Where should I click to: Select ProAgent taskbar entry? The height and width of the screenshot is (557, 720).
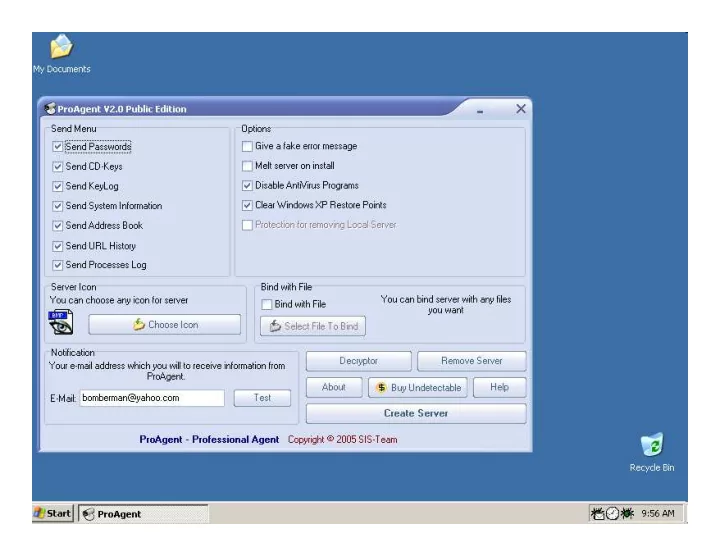(143, 514)
